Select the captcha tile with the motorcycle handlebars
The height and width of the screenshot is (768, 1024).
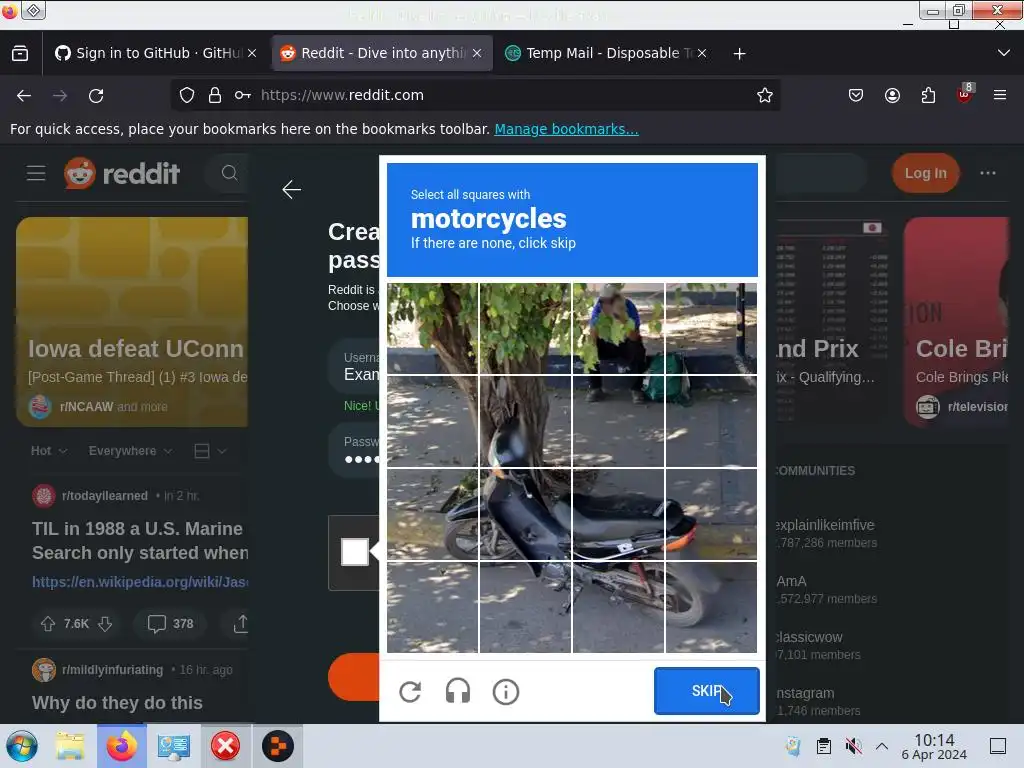[x=525, y=422]
